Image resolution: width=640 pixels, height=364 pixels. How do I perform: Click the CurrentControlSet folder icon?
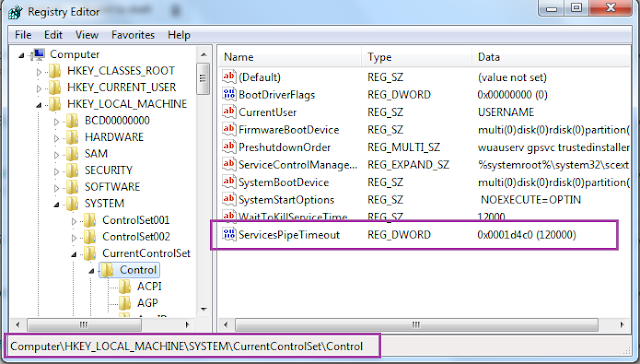pos(90,253)
